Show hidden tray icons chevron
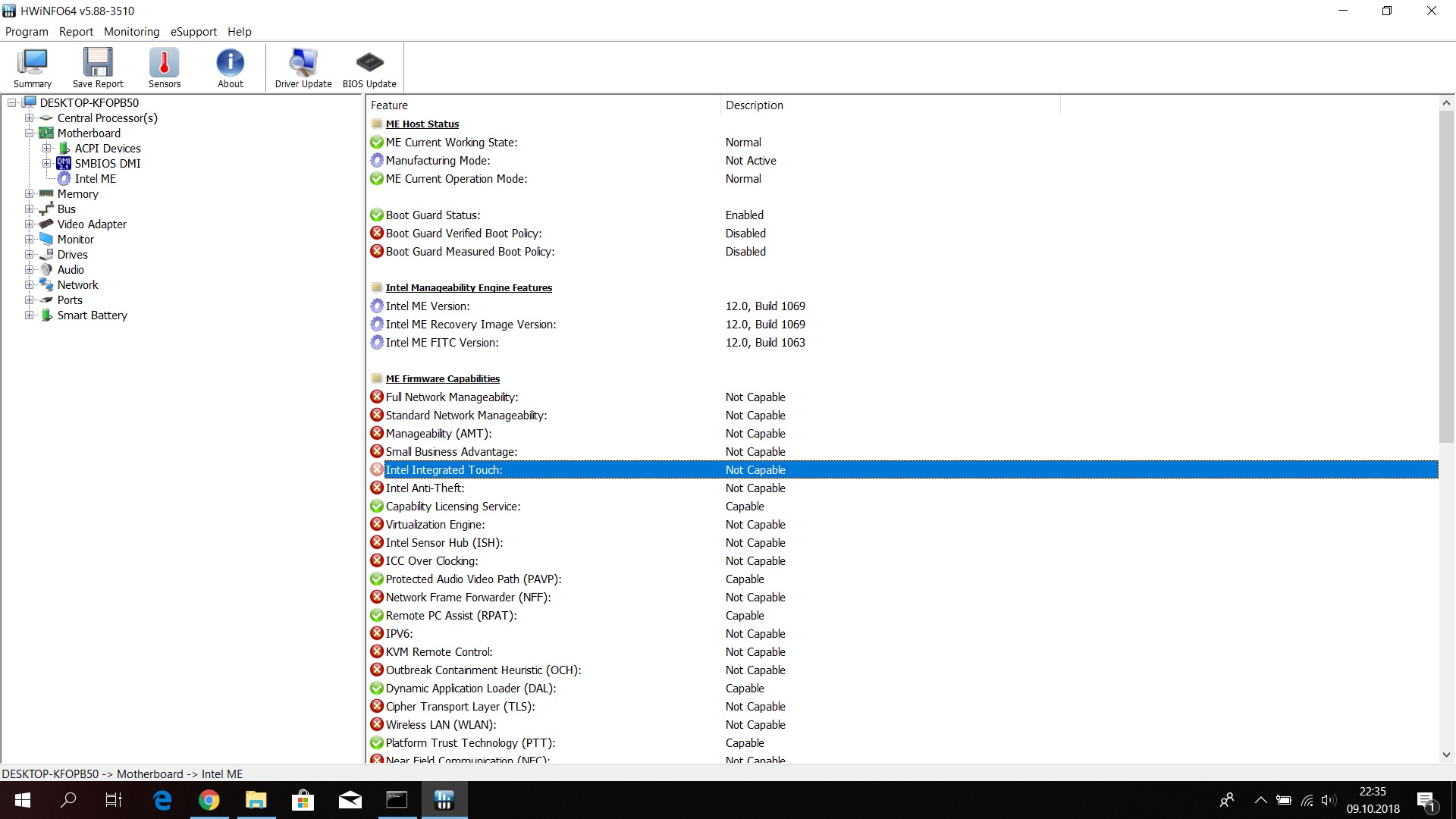 1260,800
